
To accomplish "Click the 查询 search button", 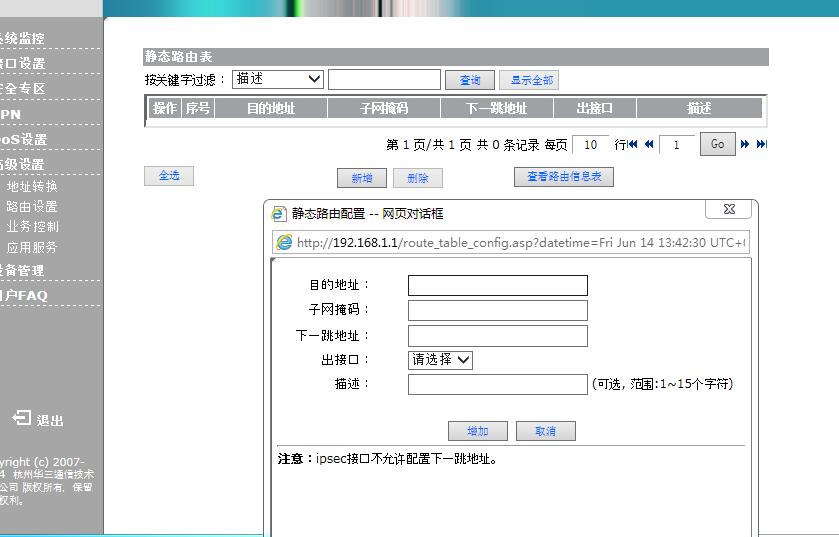I will click(470, 80).
